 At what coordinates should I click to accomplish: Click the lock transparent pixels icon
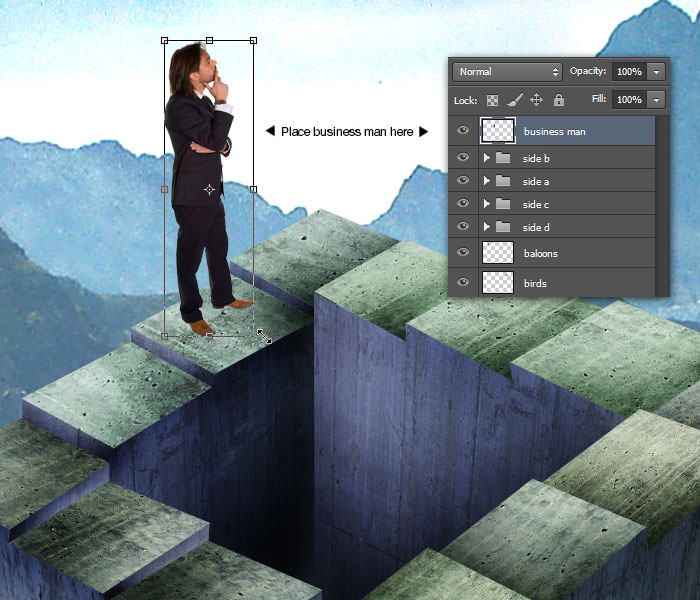pos(492,100)
